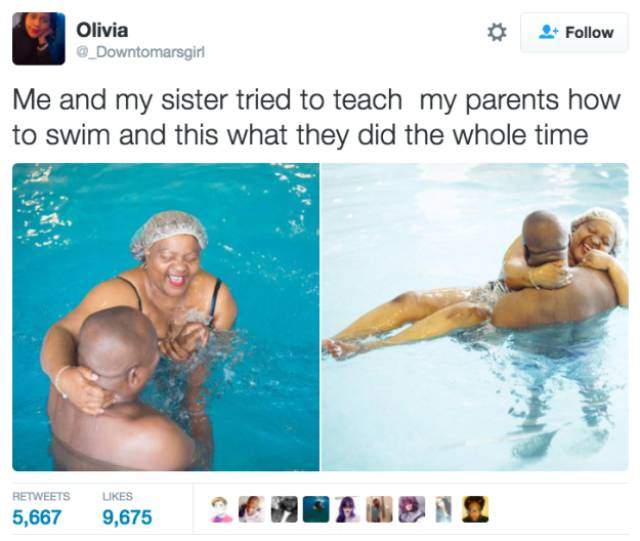640x541 pixels.
Task: View the 9,675 likes count
Action: (x=127, y=517)
